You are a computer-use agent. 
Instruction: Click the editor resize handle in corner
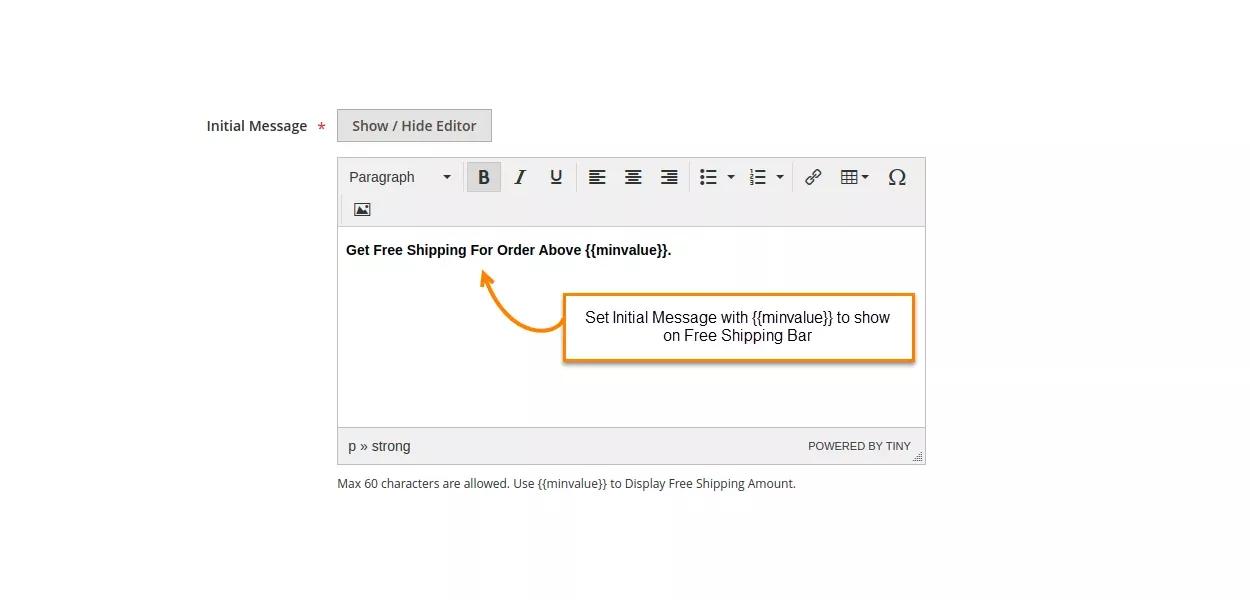point(918,457)
